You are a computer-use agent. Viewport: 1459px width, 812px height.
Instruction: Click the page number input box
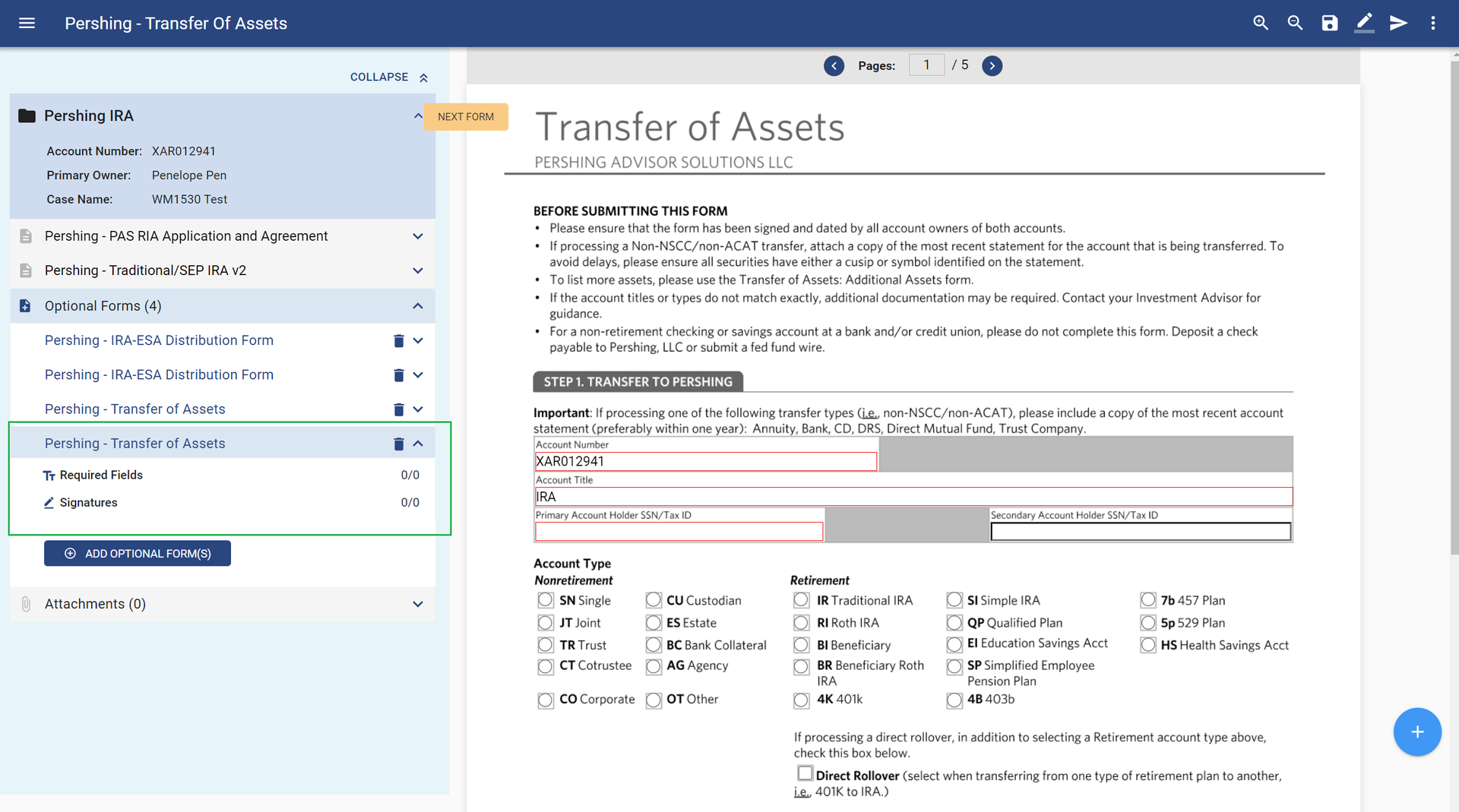926,65
